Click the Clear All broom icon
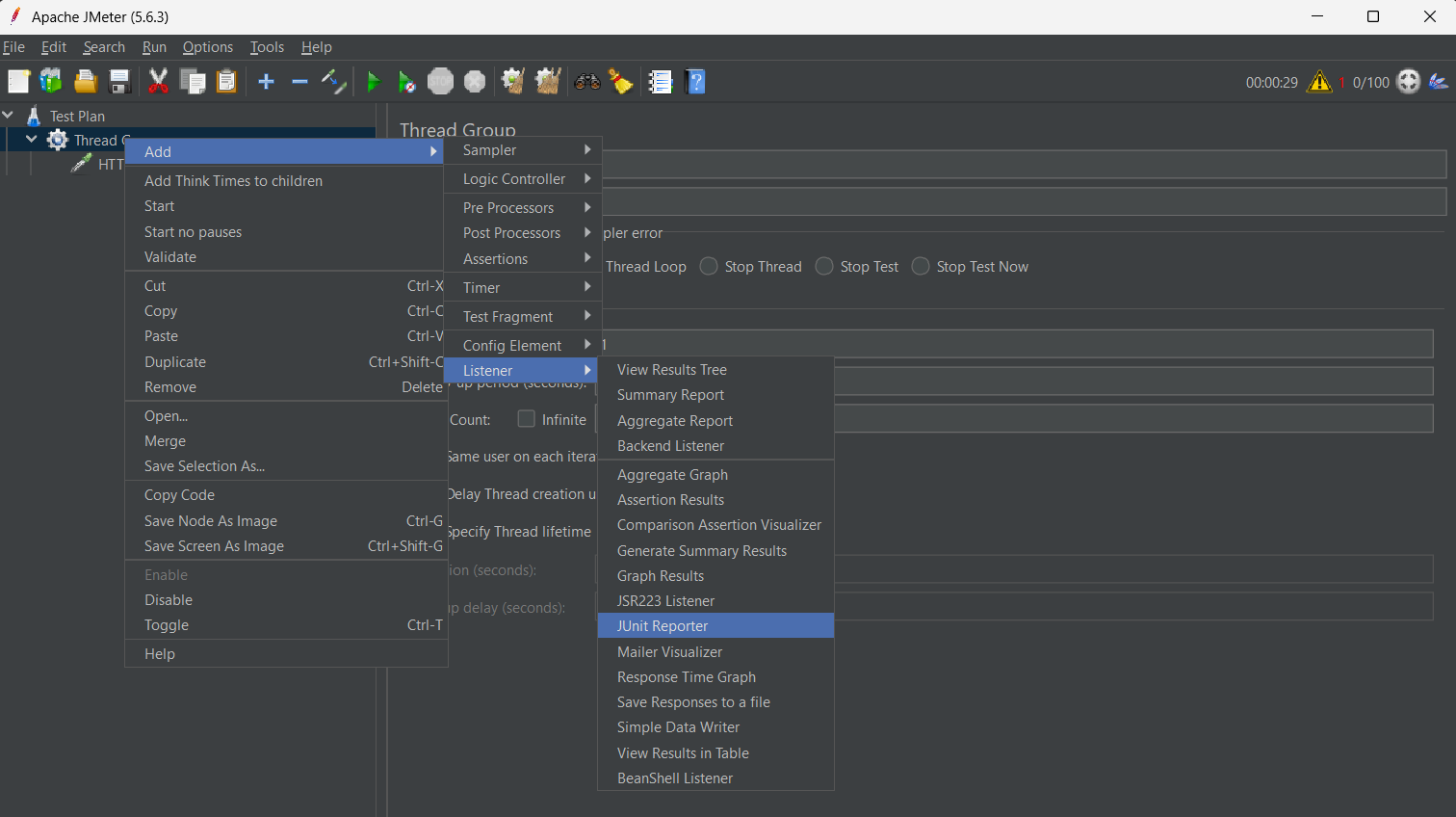The image size is (1456, 817). coord(548,82)
